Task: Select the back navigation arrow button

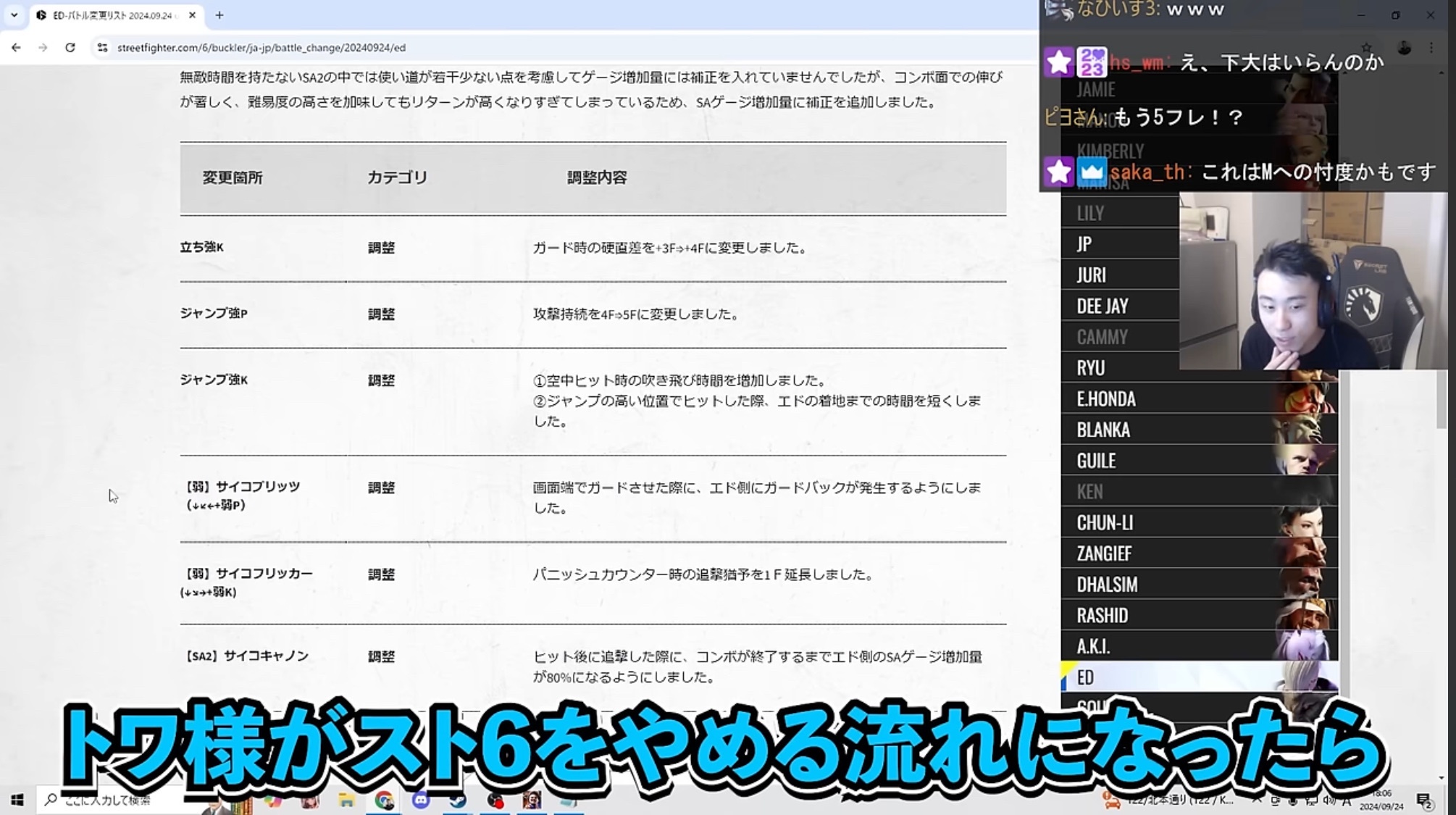Action: tap(15, 47)
